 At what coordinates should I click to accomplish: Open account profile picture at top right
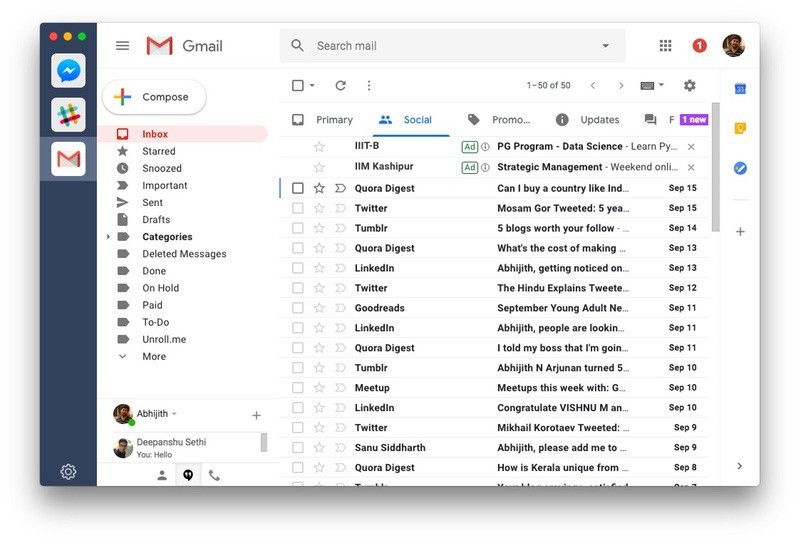[x=734, y=46]
